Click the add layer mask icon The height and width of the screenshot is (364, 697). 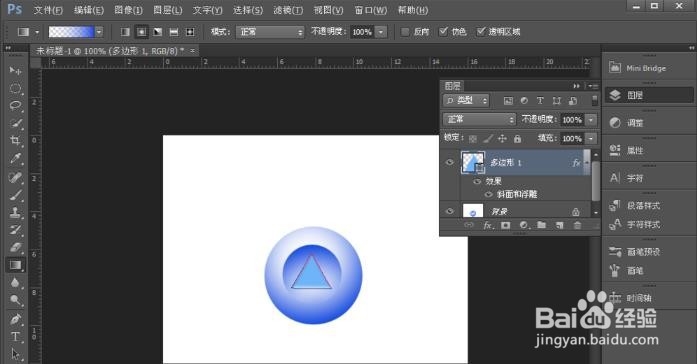(505, 225)
